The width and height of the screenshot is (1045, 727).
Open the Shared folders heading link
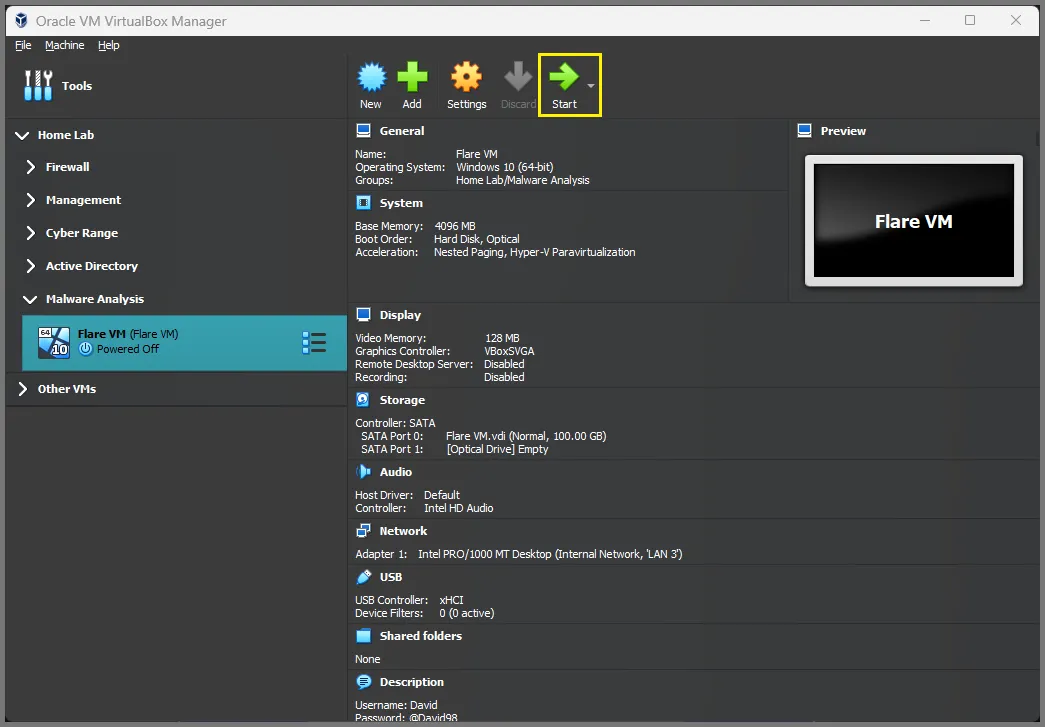[421, 636]
